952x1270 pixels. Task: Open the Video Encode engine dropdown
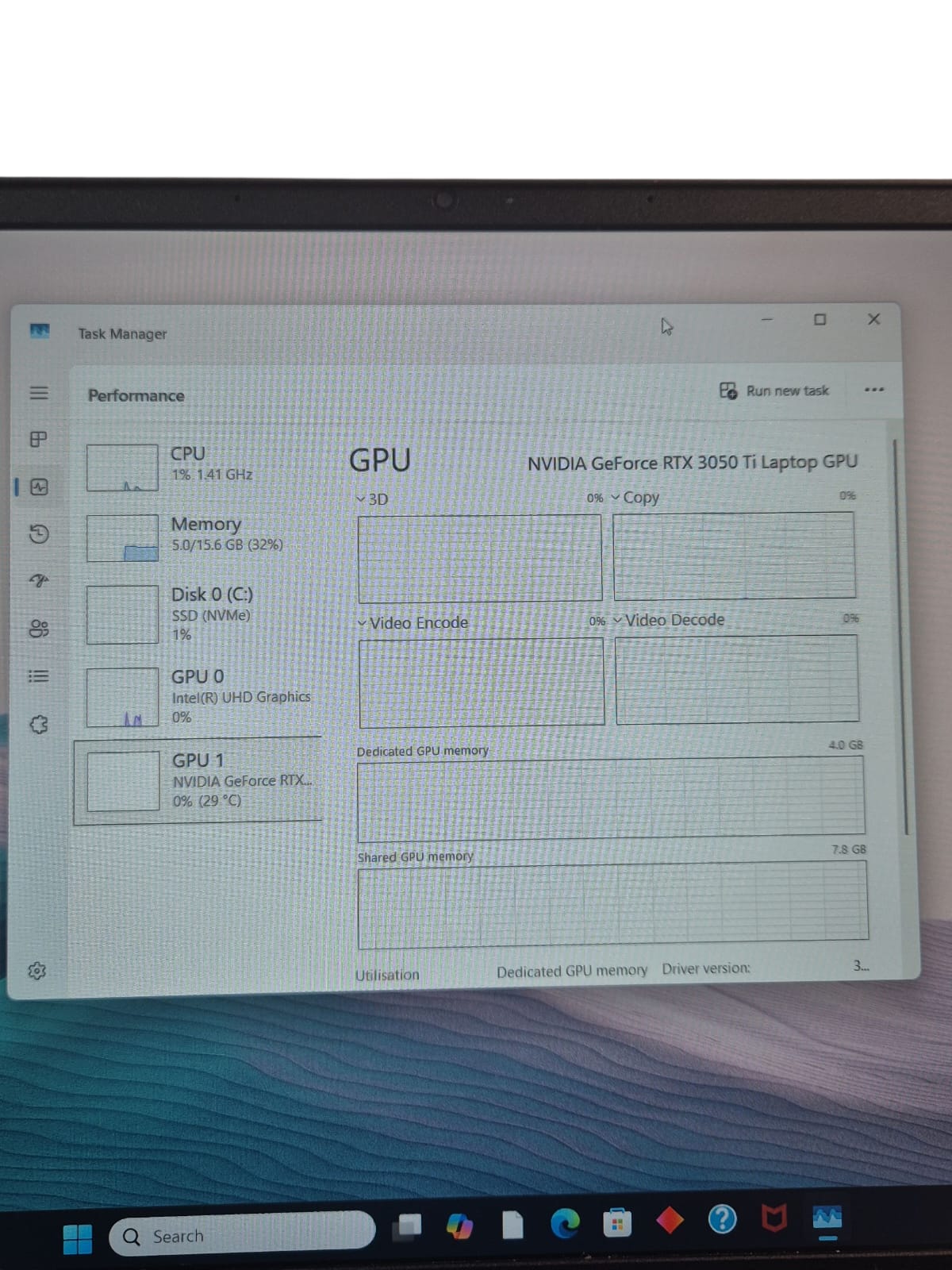(x=362, y=623)
